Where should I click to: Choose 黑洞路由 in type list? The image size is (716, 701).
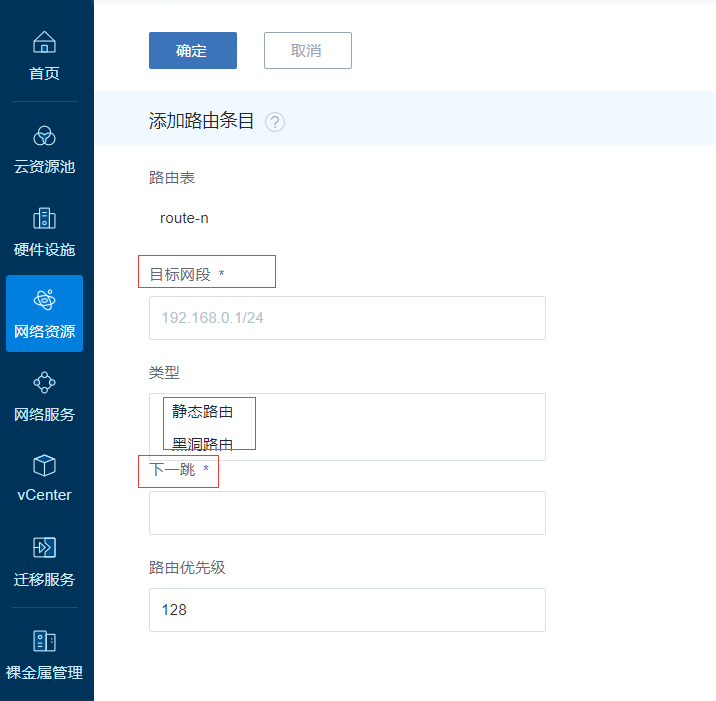203,444
